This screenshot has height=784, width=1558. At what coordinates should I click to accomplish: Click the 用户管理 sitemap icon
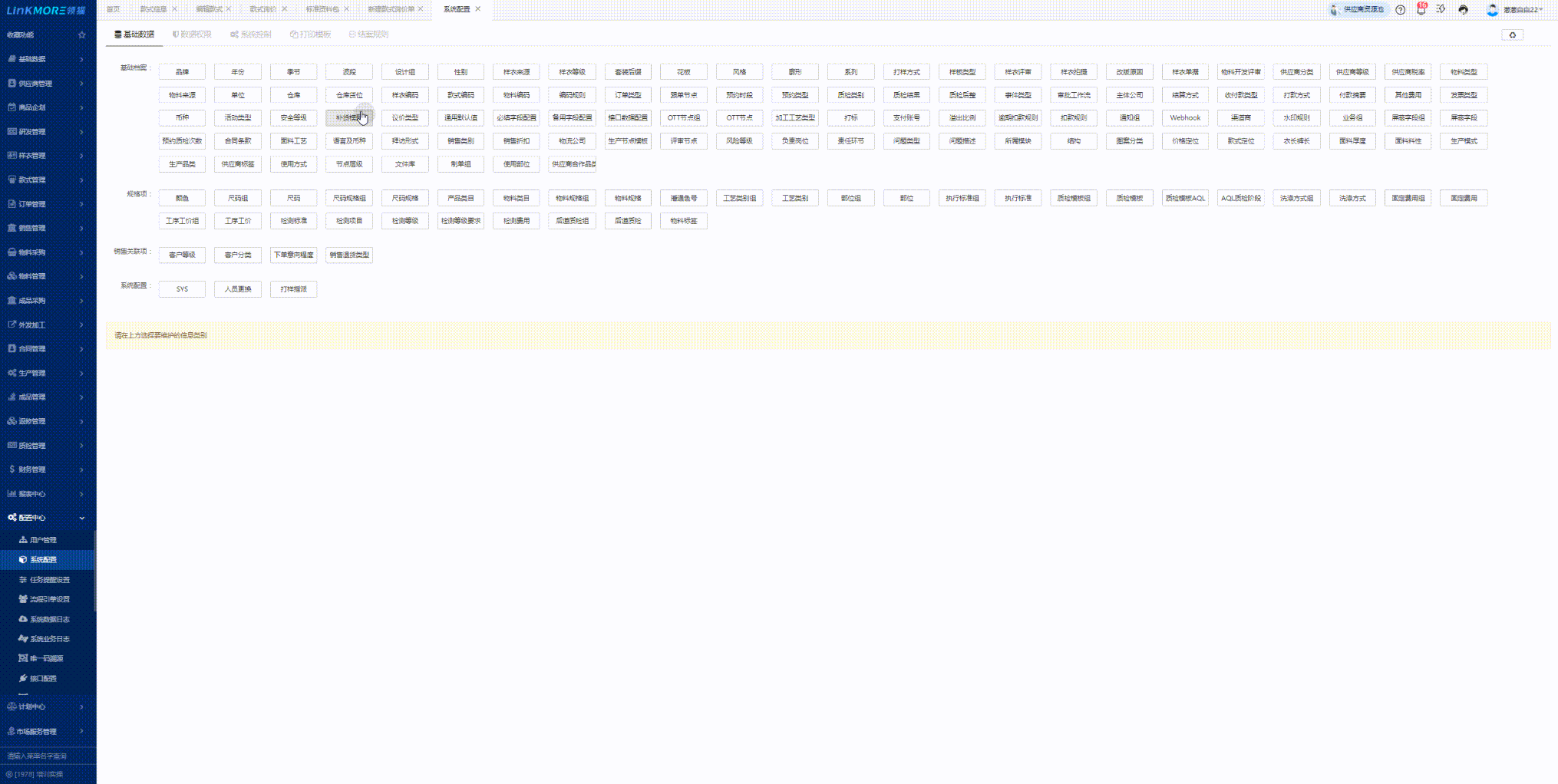click(23, 540)
